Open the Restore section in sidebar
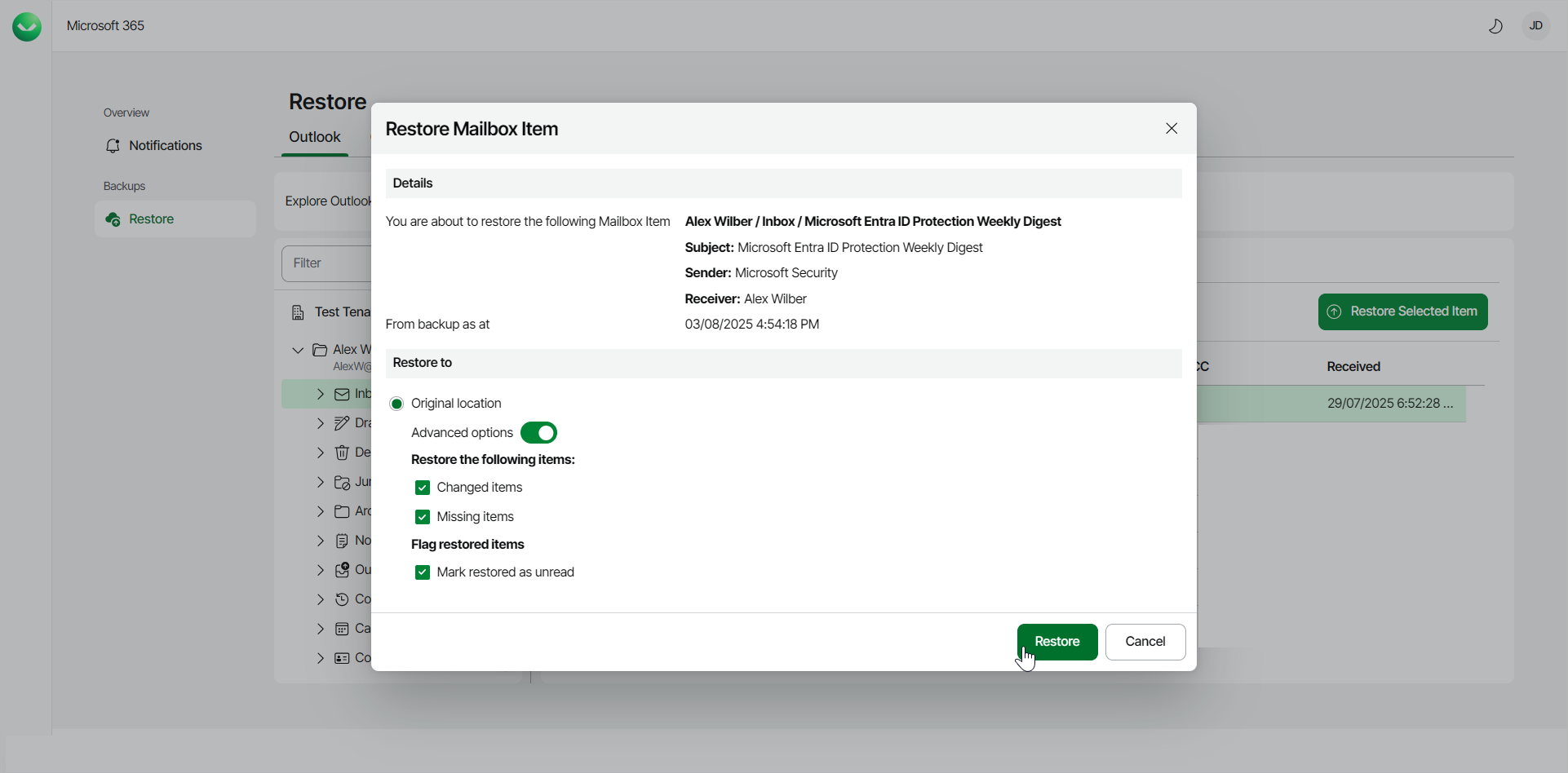 [151, 219]
